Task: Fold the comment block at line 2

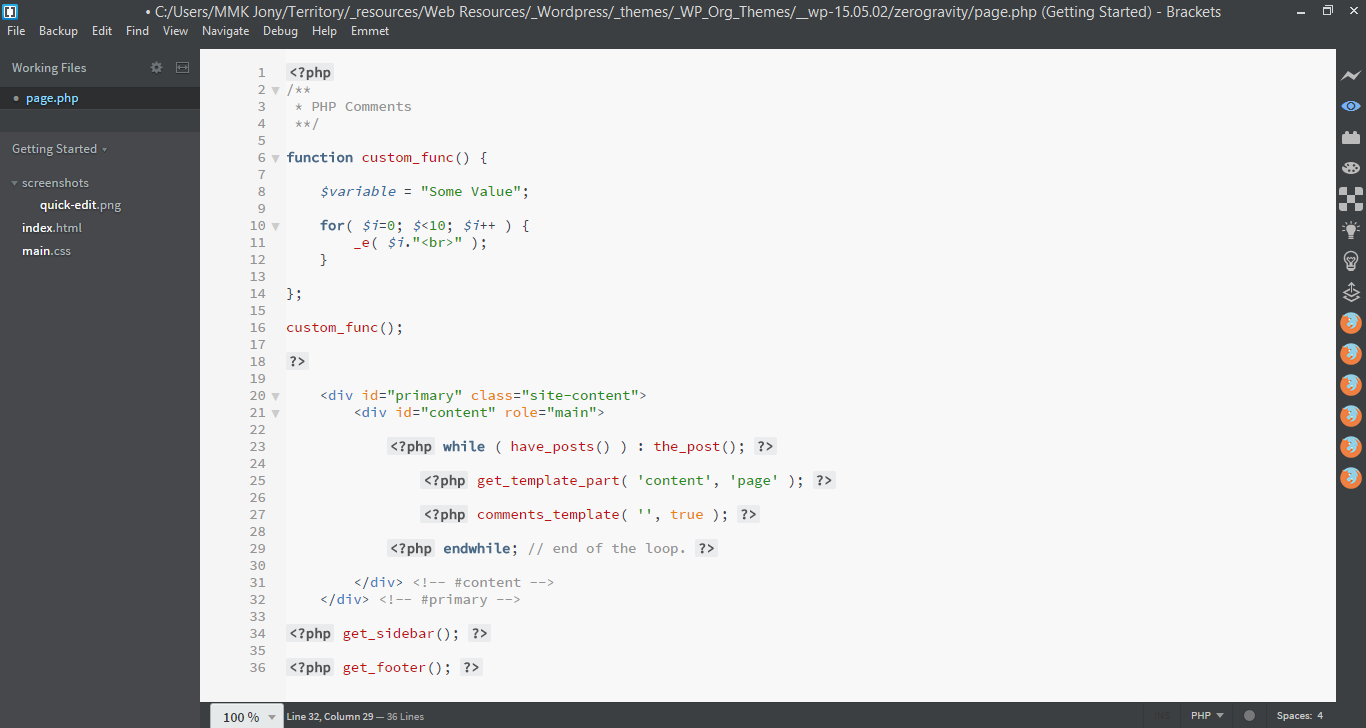Action: click(276, 90)
